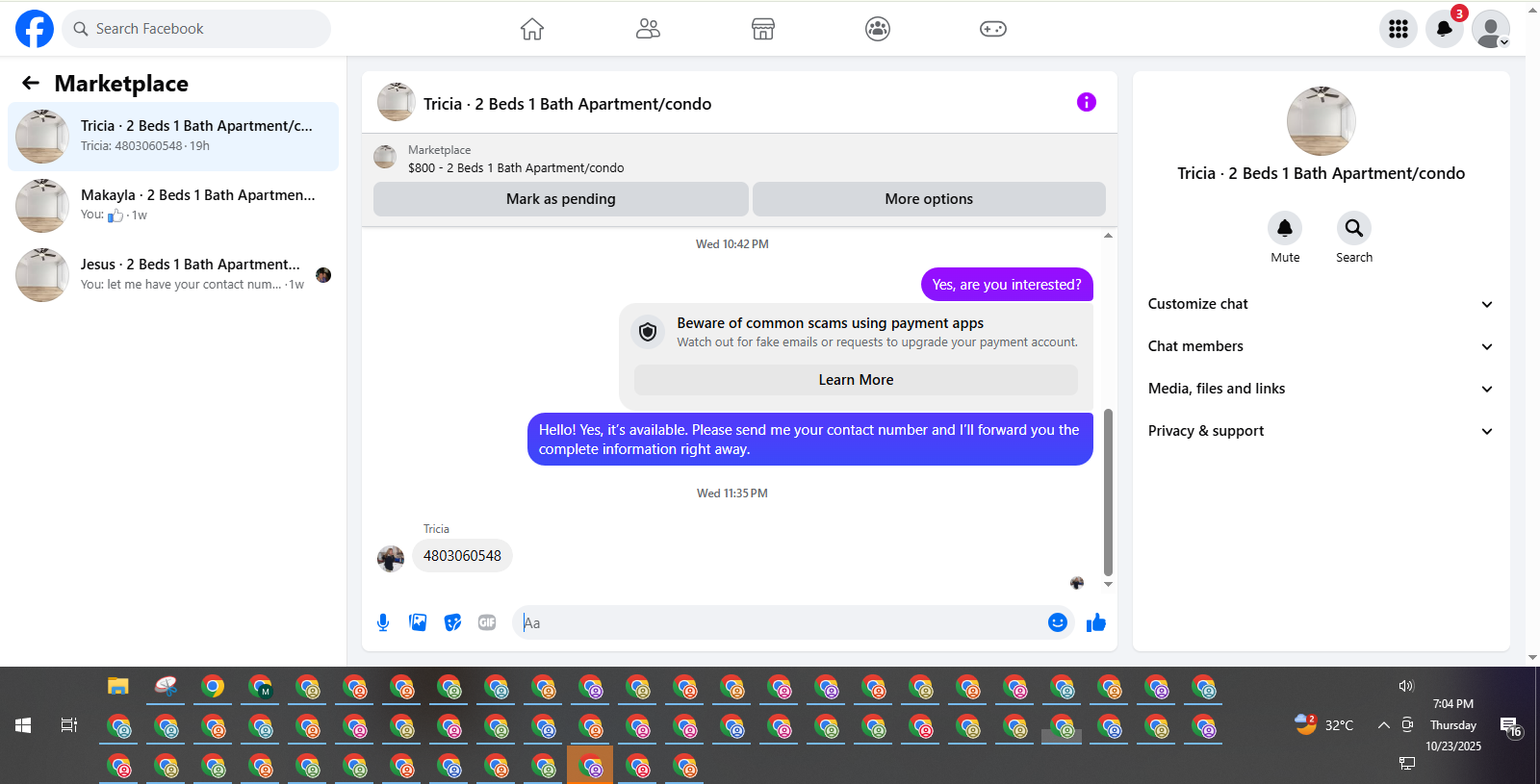Click the seen receipt avatar under messages
This screenshot has width=1540, height=784.
1077,583
